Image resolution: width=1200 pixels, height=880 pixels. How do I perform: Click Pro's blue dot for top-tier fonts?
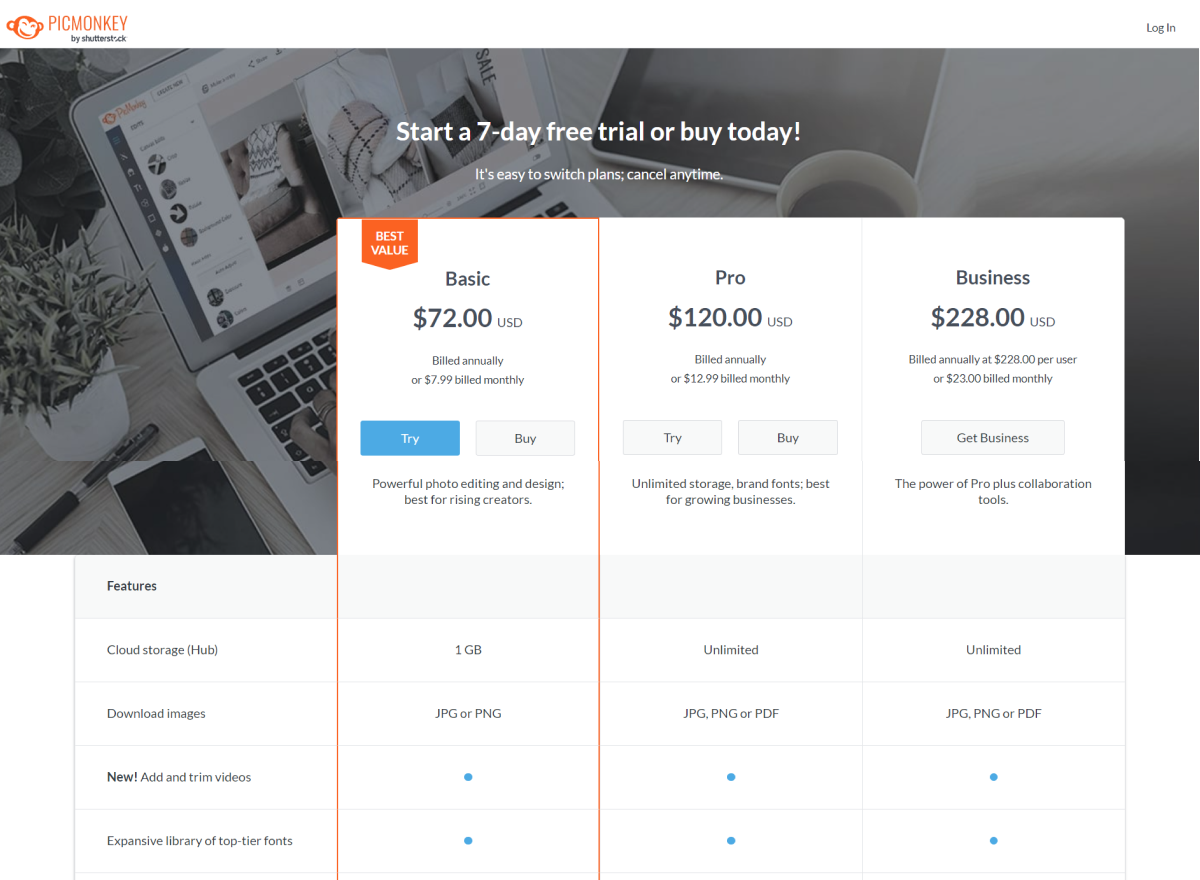(731, 841)
